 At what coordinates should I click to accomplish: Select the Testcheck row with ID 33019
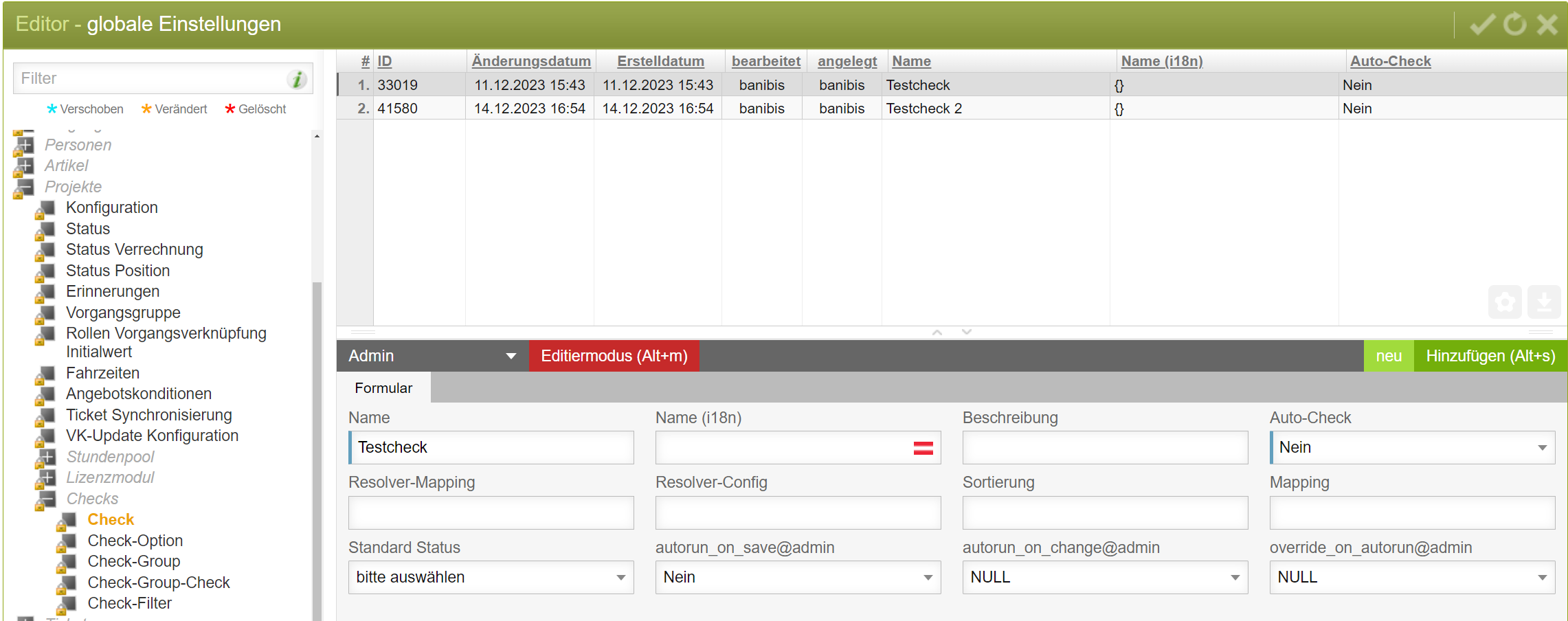click(952, 85)
